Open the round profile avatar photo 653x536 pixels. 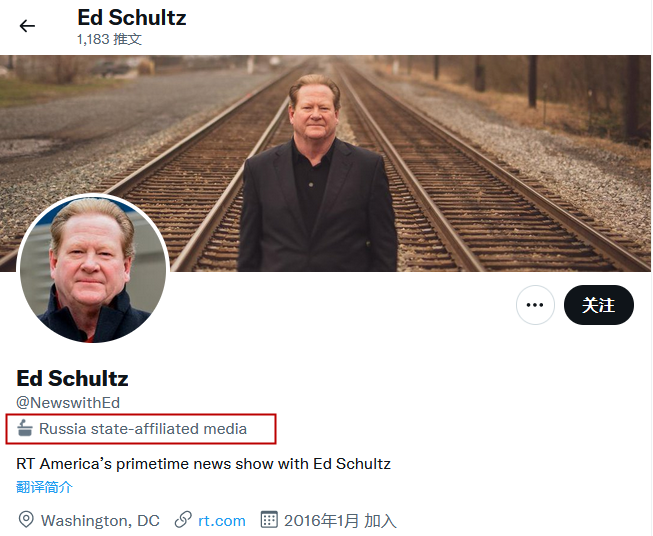[93, 270]
